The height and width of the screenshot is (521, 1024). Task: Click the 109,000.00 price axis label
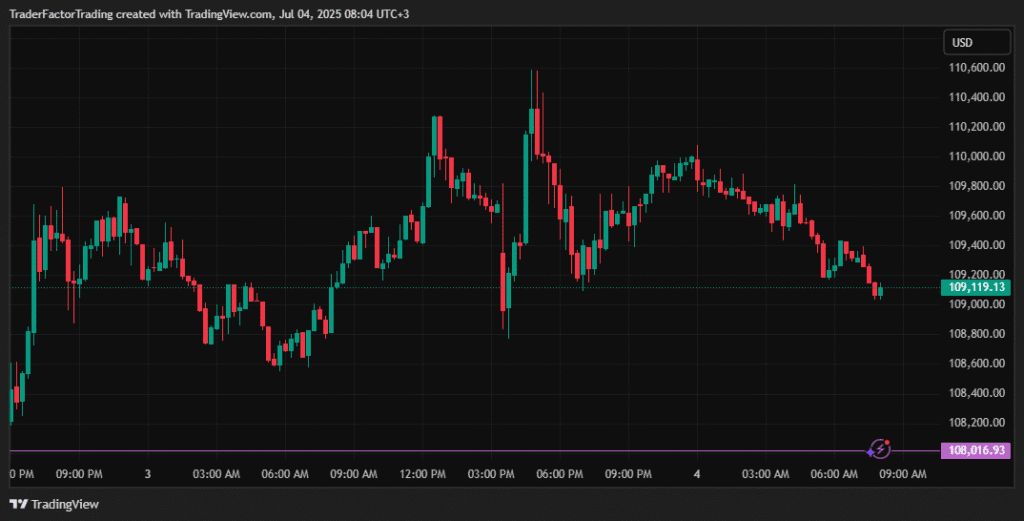coord(976,304)
